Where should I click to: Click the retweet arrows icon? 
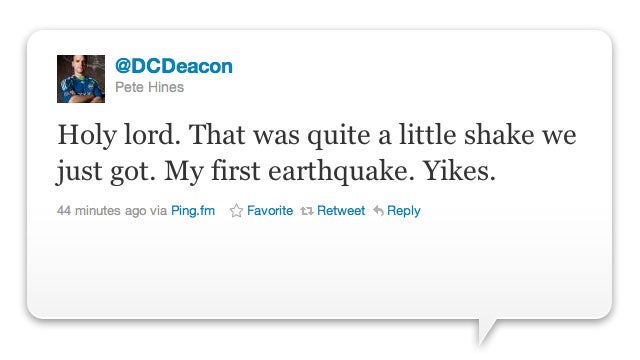point(307,211)
